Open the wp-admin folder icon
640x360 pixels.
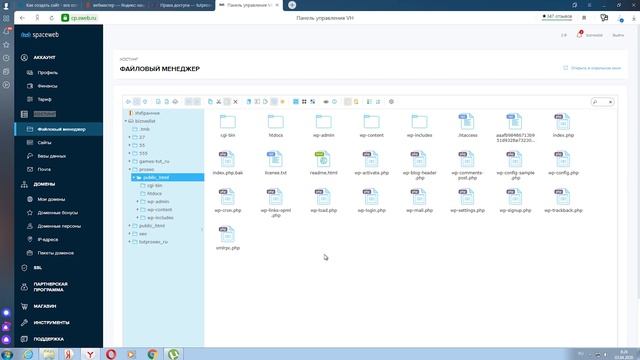pyautogui.click(x=324, y=122)
